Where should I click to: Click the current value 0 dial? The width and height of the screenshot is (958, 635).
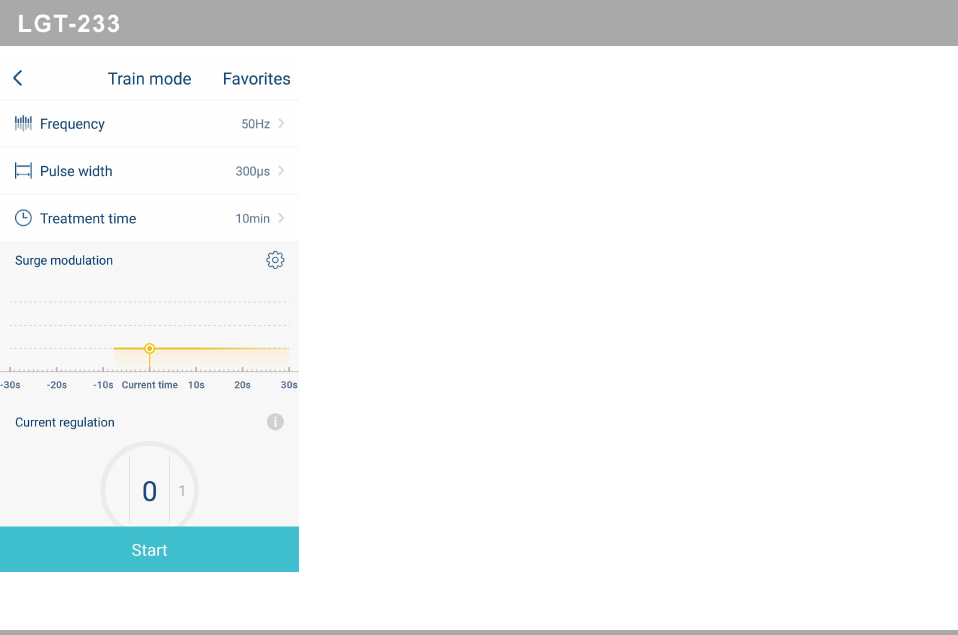(149, 491)
